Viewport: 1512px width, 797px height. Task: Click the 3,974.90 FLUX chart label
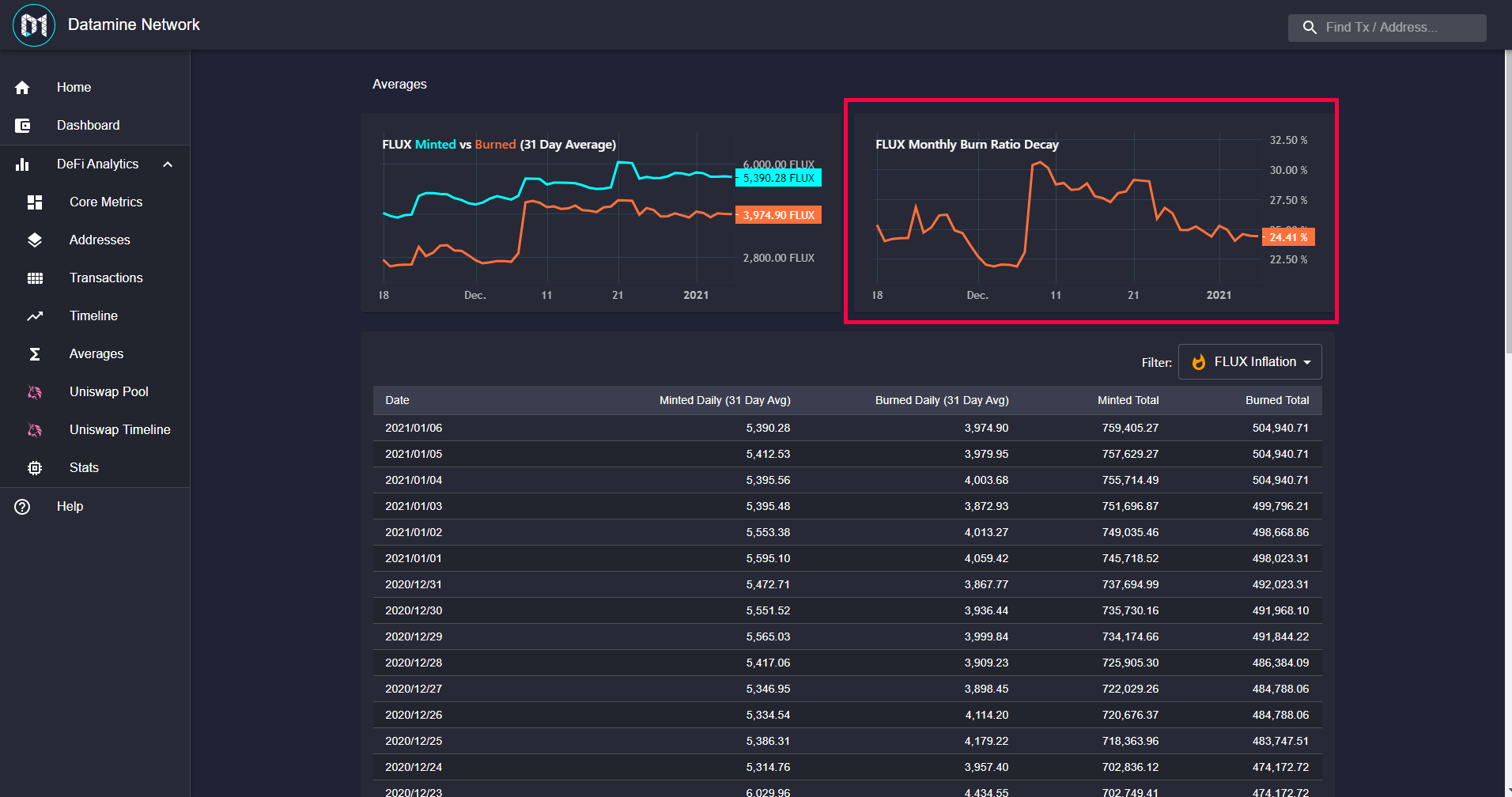[x=779, y=215]
